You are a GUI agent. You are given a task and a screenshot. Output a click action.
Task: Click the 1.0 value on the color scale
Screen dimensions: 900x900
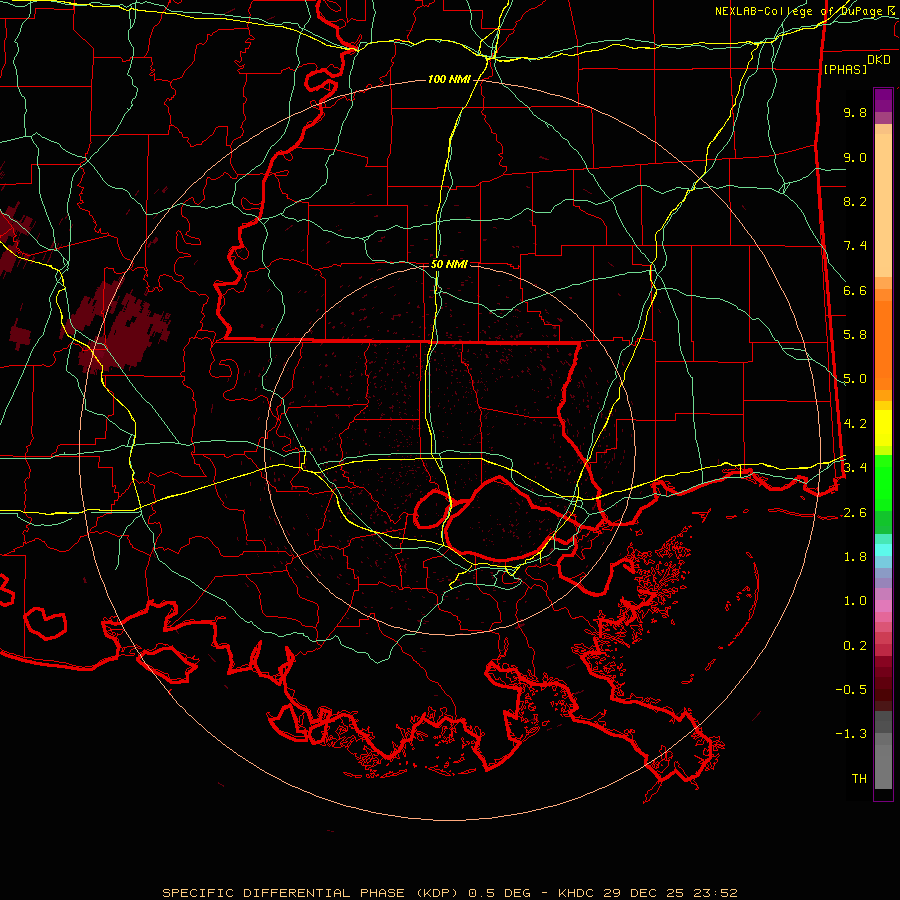pyautogui.click(x=855, y=601)
